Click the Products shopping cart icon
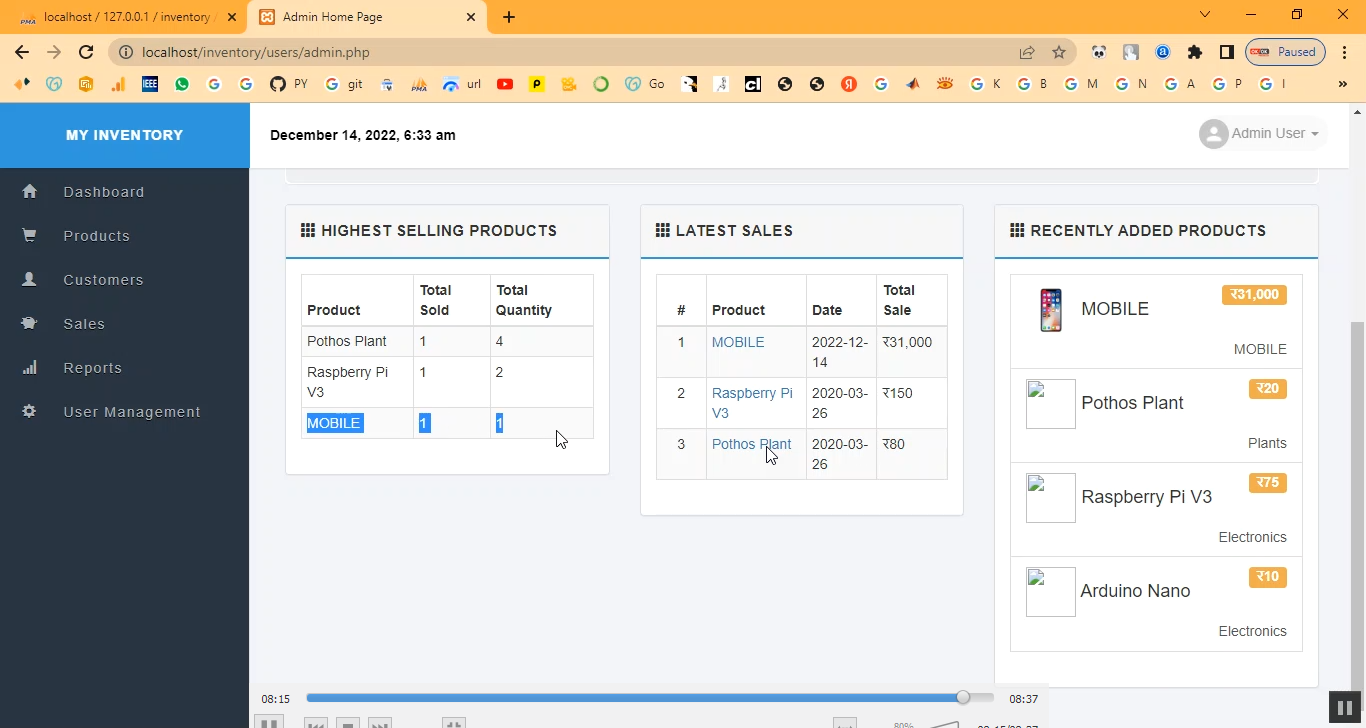Viewport: 1366px width, 728px height. click(x=30, y=235)
